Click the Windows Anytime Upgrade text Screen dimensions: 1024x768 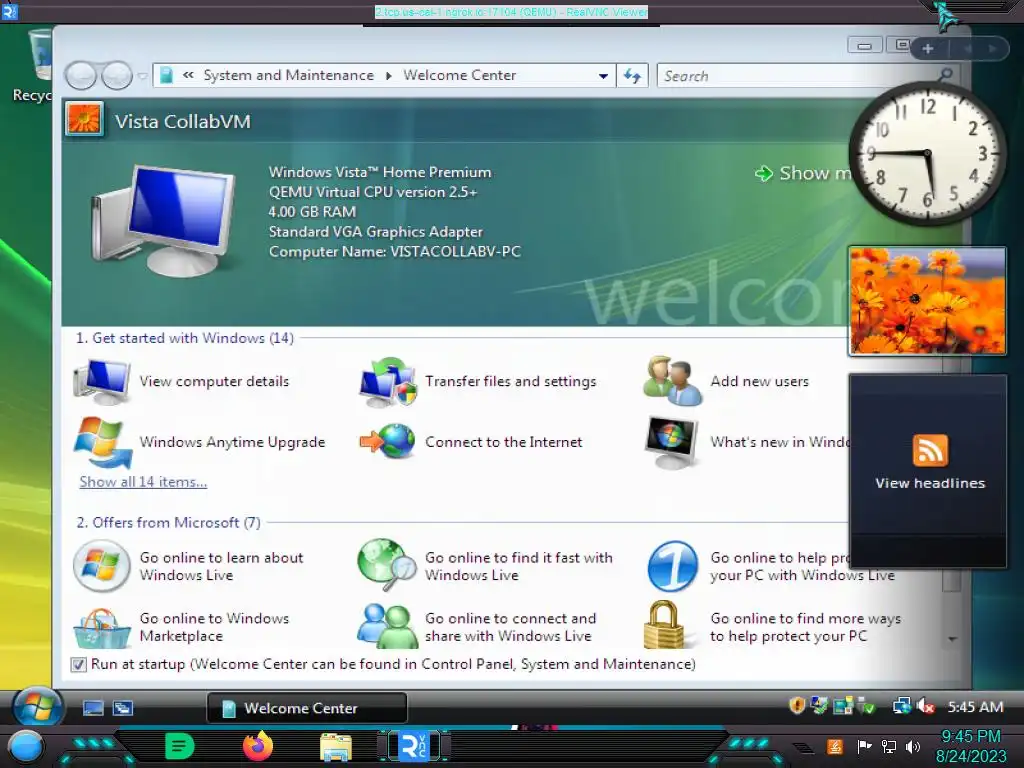coord(232,442)
